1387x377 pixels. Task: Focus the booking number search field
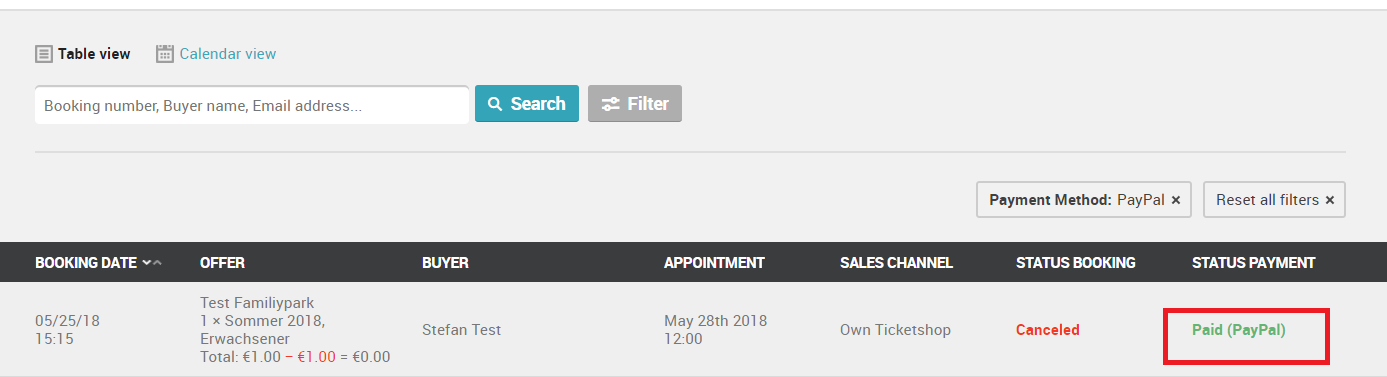pyautogui.click(x=252, y=105)
